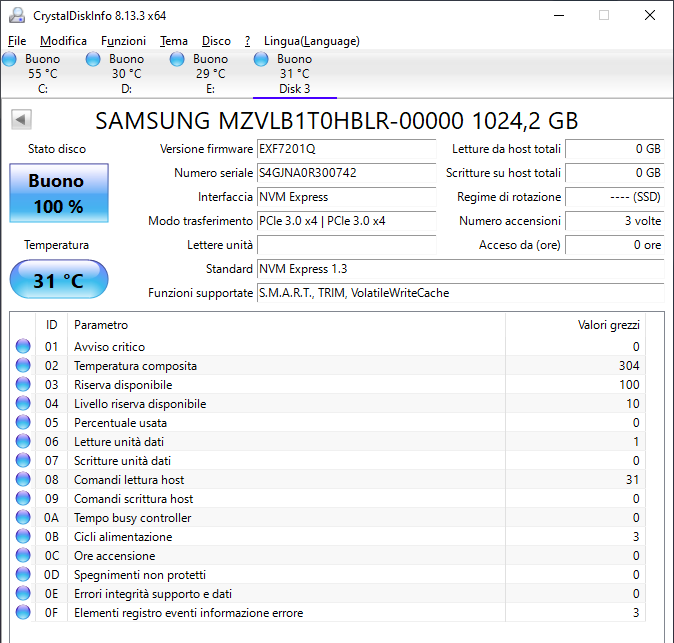The image size is (674, 643).
Task: Click status orb of row 07 Scritture unità dati
Action: 23,460
